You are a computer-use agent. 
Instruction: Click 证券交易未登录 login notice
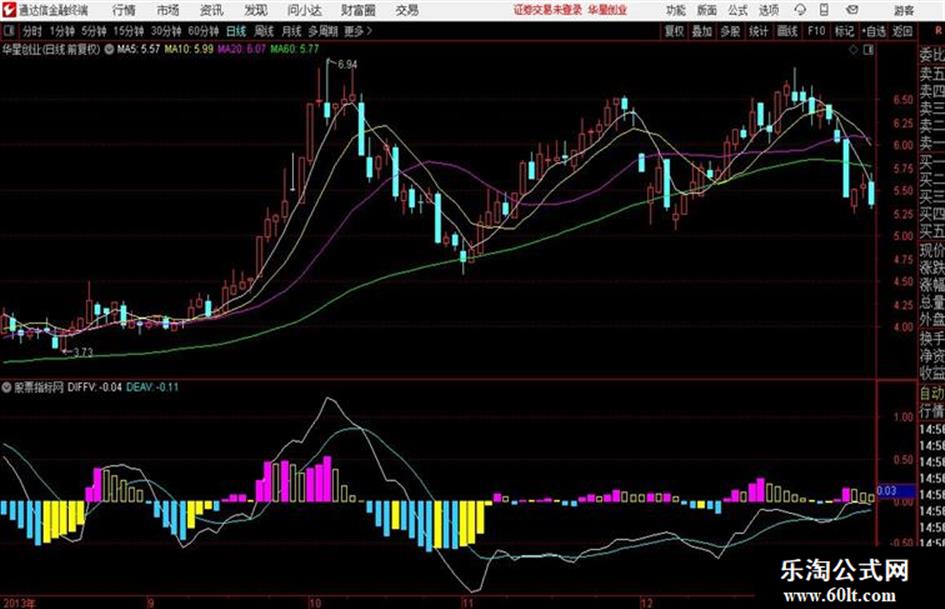pyautogui.click(x=548, y=10)
